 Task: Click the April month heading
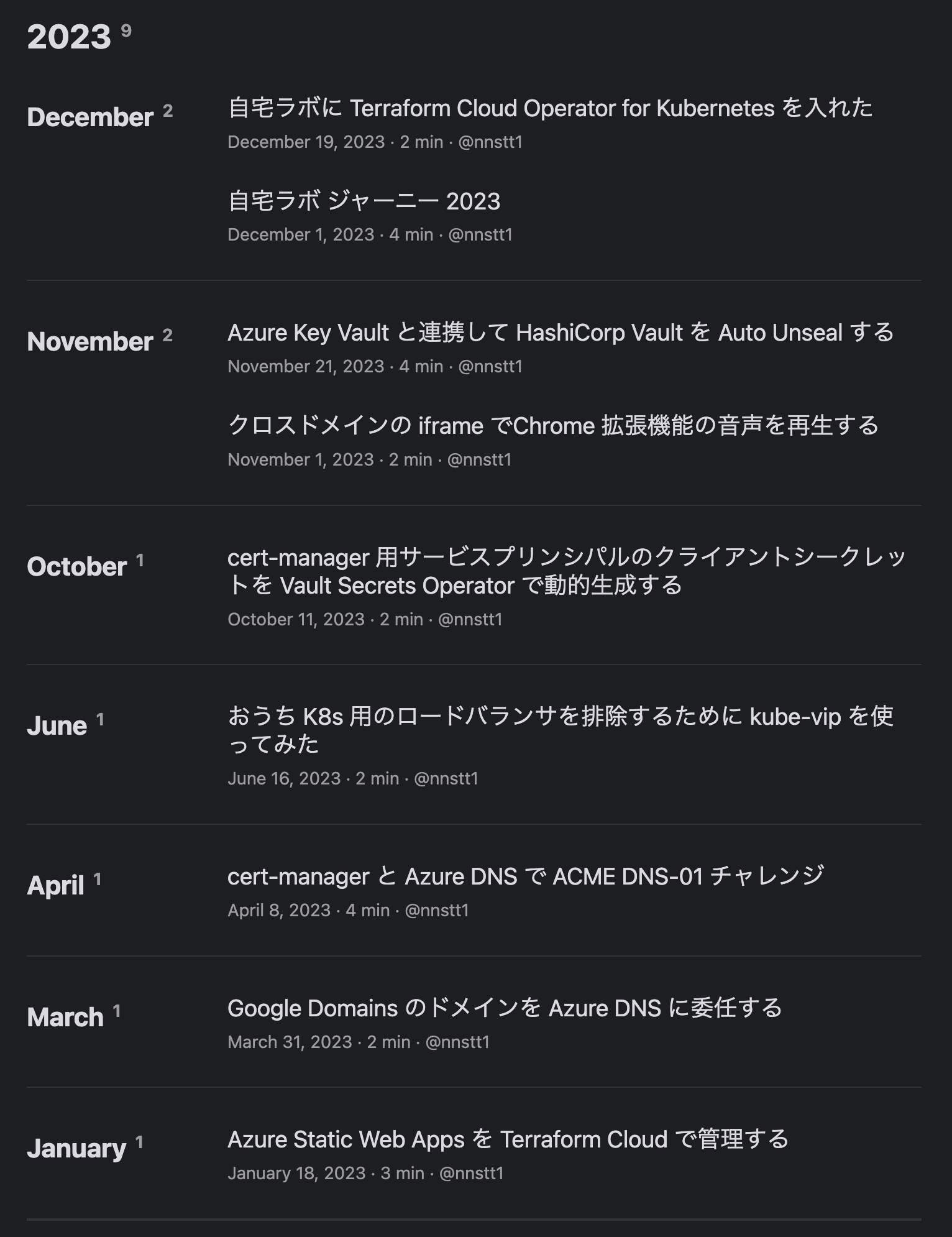point(56,886)
